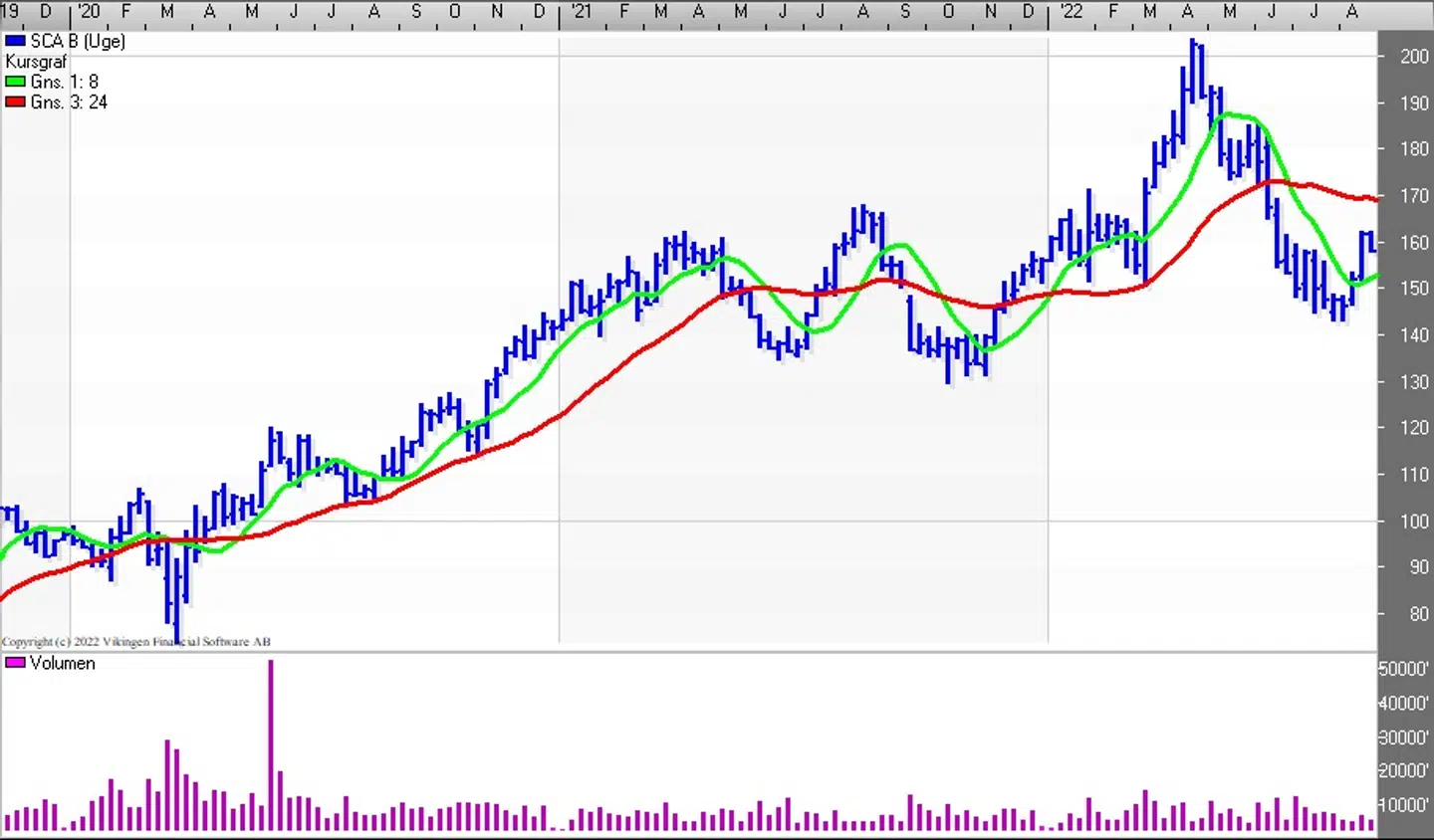This screenshot has width=1434, height=840.
Task: Click the '21 year marker on the timeline
Action: 582,11
